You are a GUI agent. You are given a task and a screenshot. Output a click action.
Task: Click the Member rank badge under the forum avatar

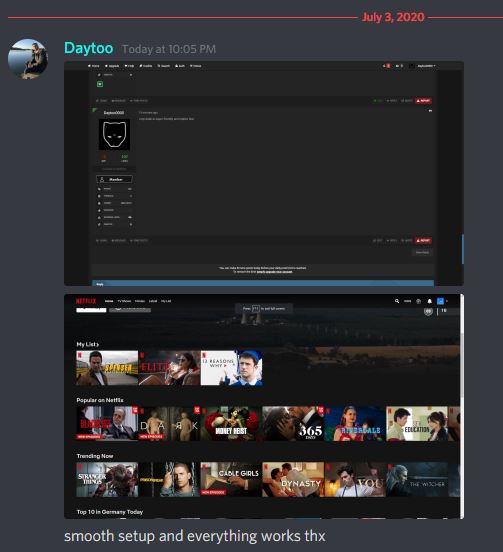coord(114,180)
